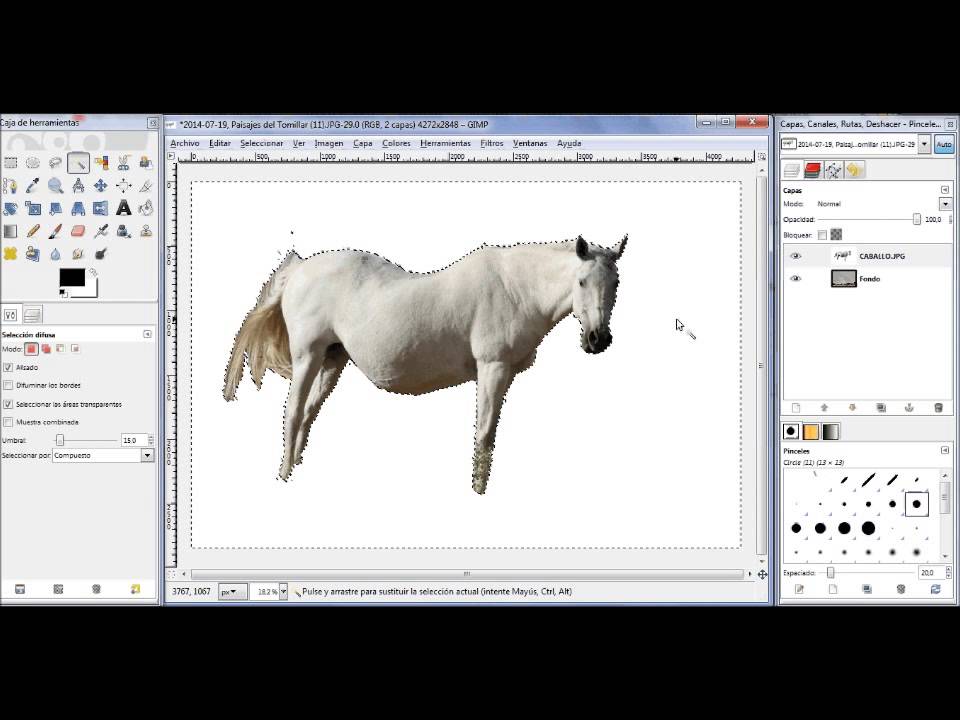Open the Archivo menu

(185, 143)
